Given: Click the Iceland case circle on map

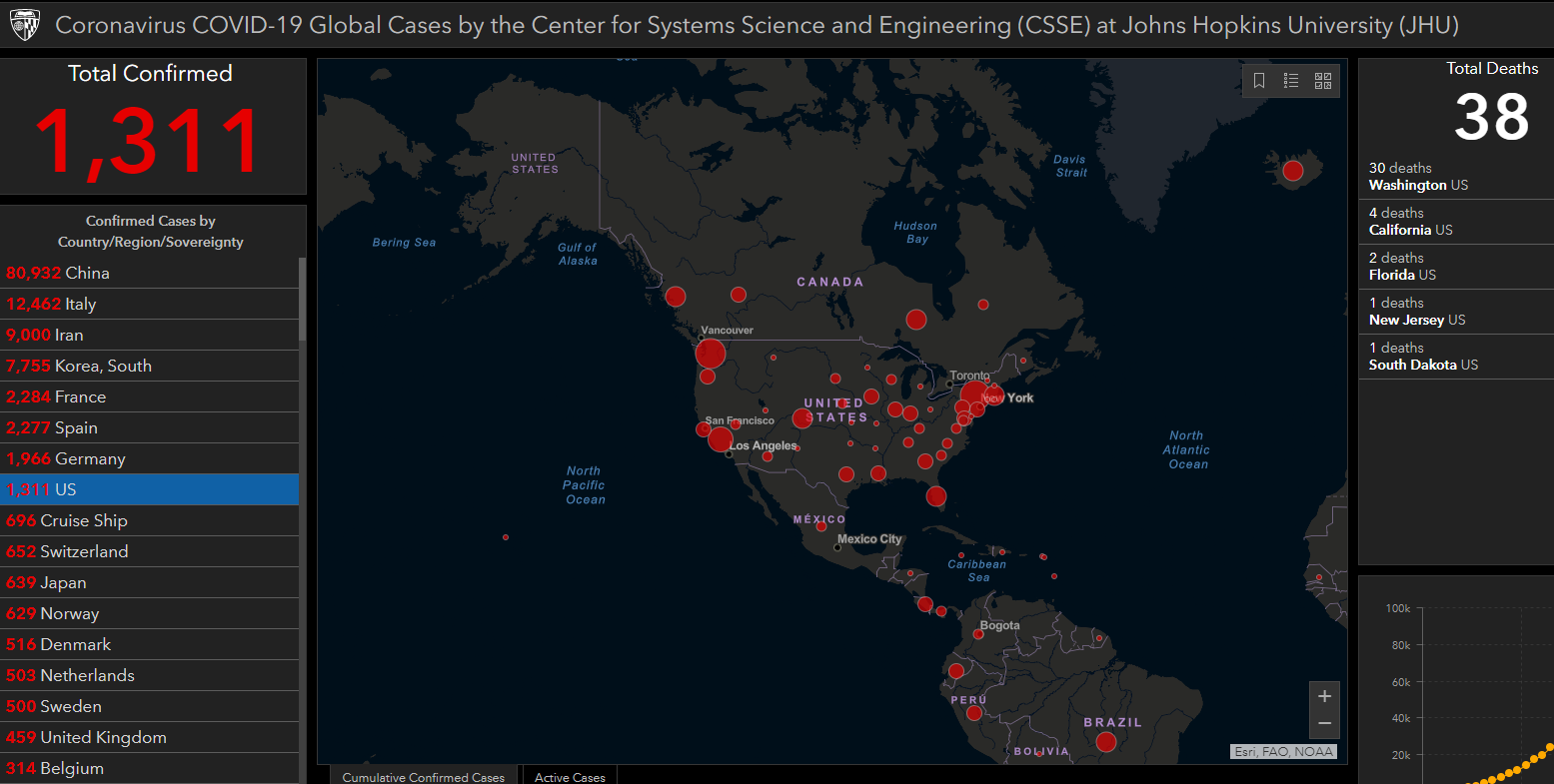Looking at the screenshot, I should tap(1292, 171).
